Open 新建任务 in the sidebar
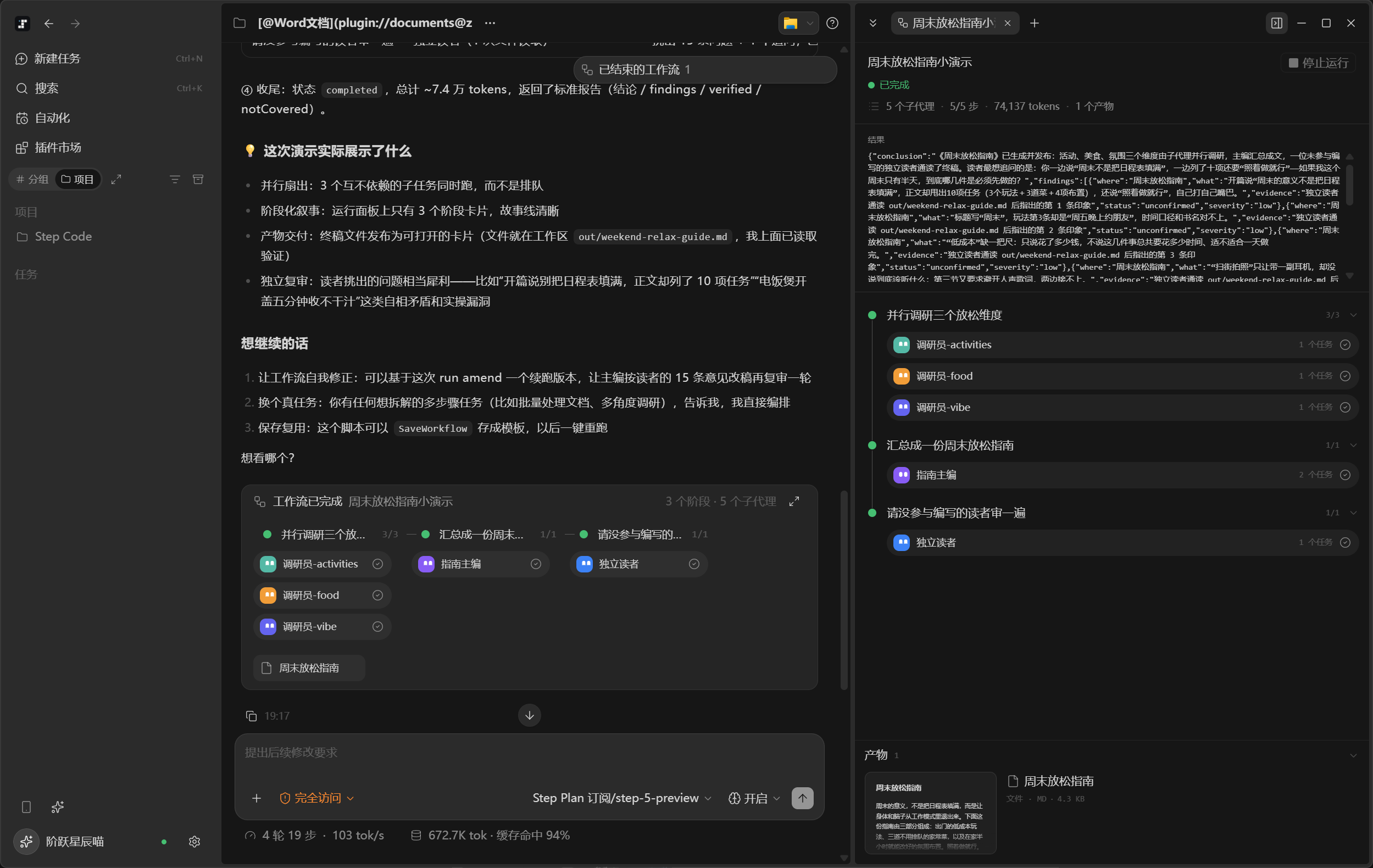The height and width of the screenshot is (868, 1373). (x=109, y=59)
